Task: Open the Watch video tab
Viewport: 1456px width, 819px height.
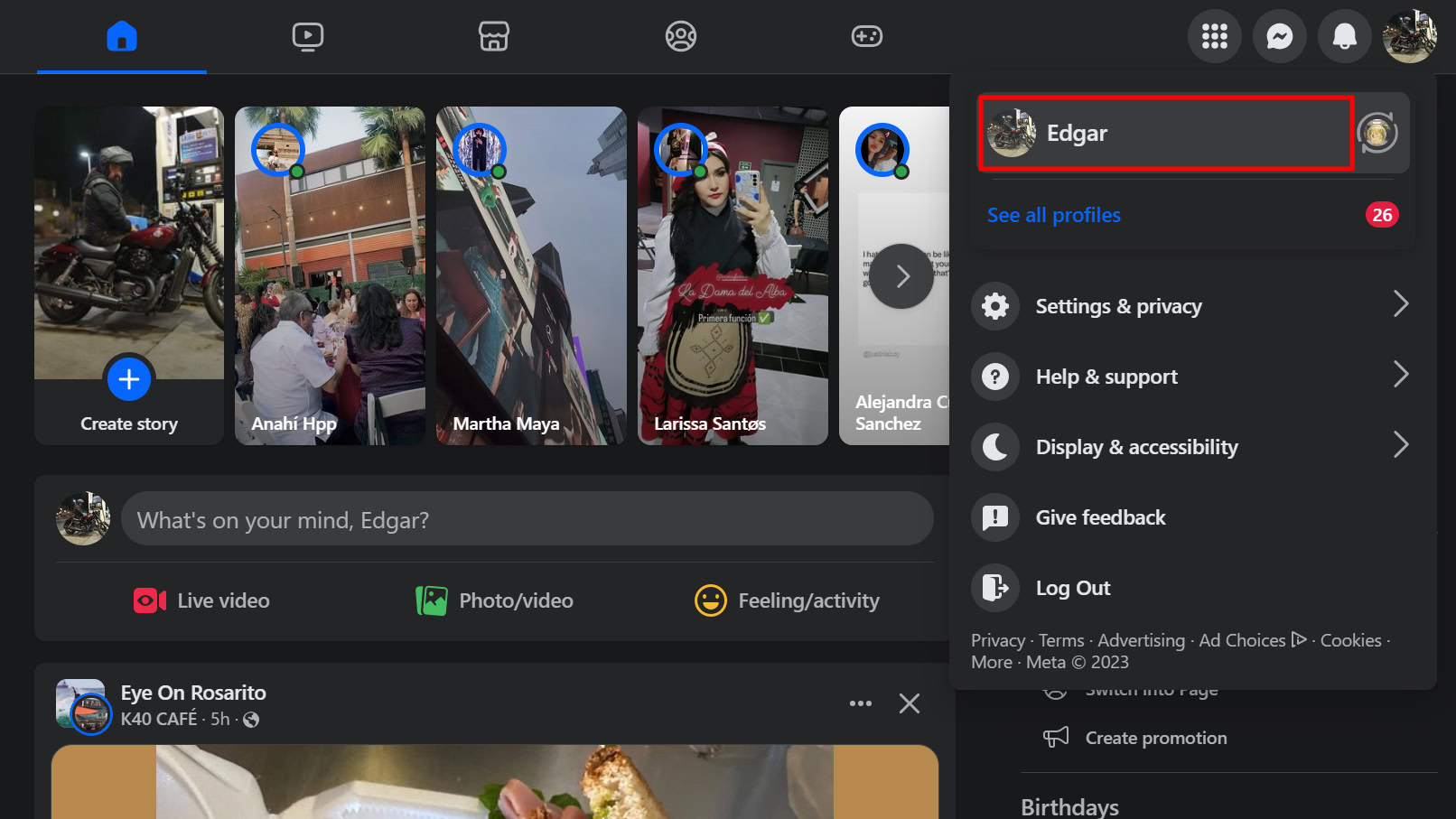Action: [308, 36]
